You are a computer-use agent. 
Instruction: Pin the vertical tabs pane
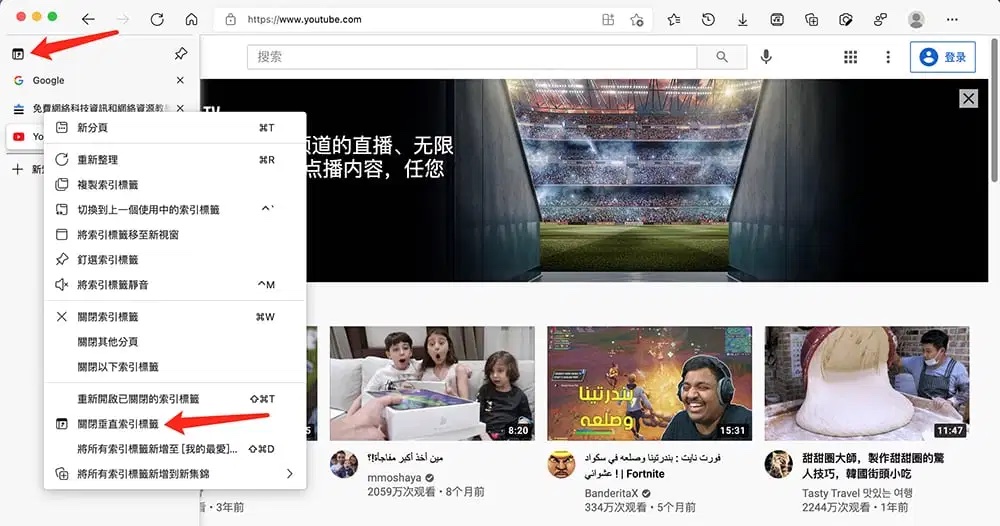point(181,54)
